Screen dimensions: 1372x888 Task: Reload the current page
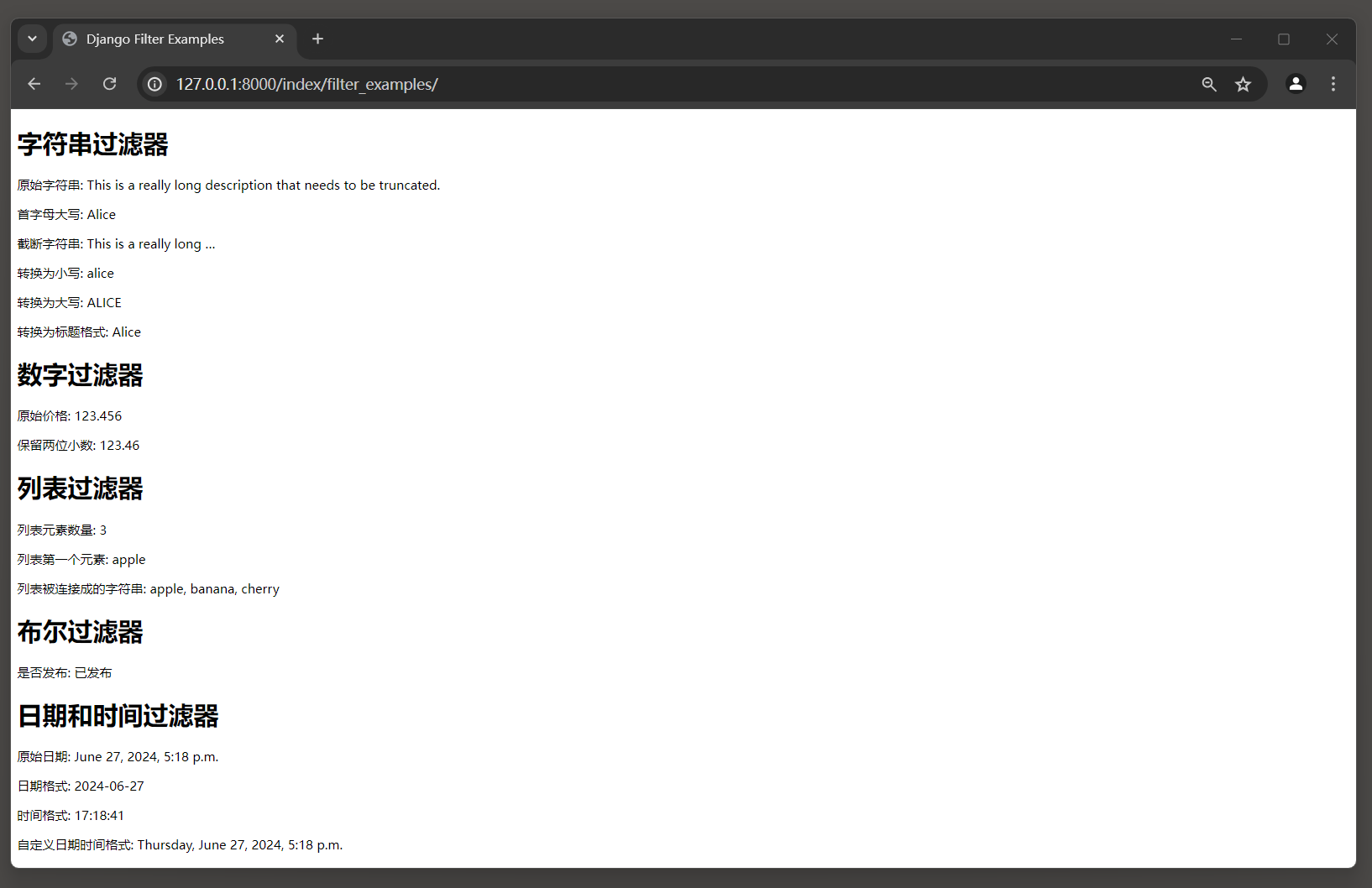(x=109, y=84)
